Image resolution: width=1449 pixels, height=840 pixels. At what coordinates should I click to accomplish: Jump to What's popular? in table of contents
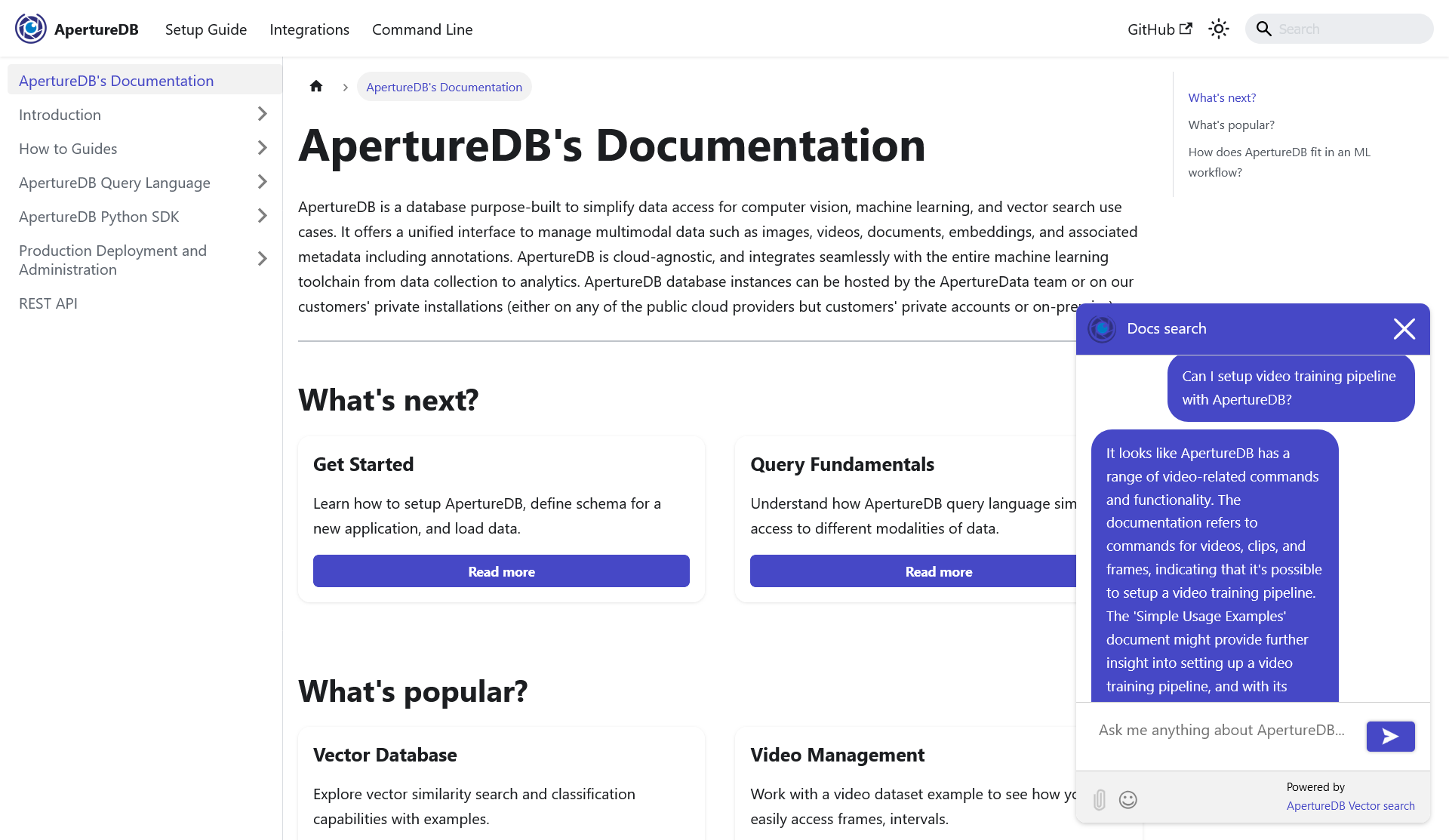1231,125
